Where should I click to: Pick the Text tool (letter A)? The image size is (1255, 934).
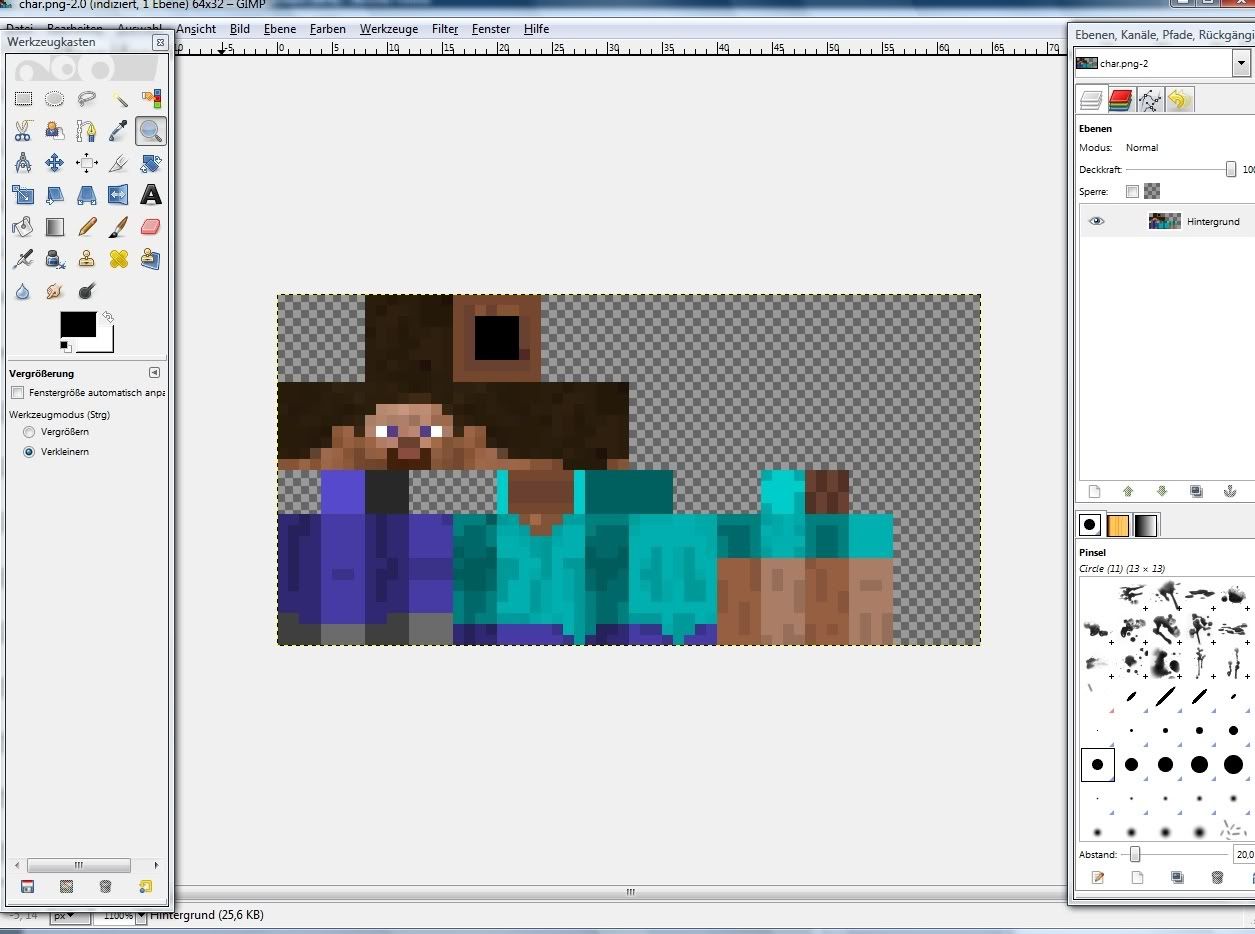point(151,195)
